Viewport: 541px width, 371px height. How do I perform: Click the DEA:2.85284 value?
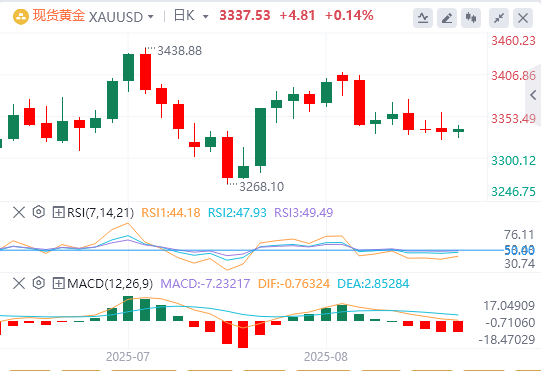pyautogui.click(x=373, y=284)
